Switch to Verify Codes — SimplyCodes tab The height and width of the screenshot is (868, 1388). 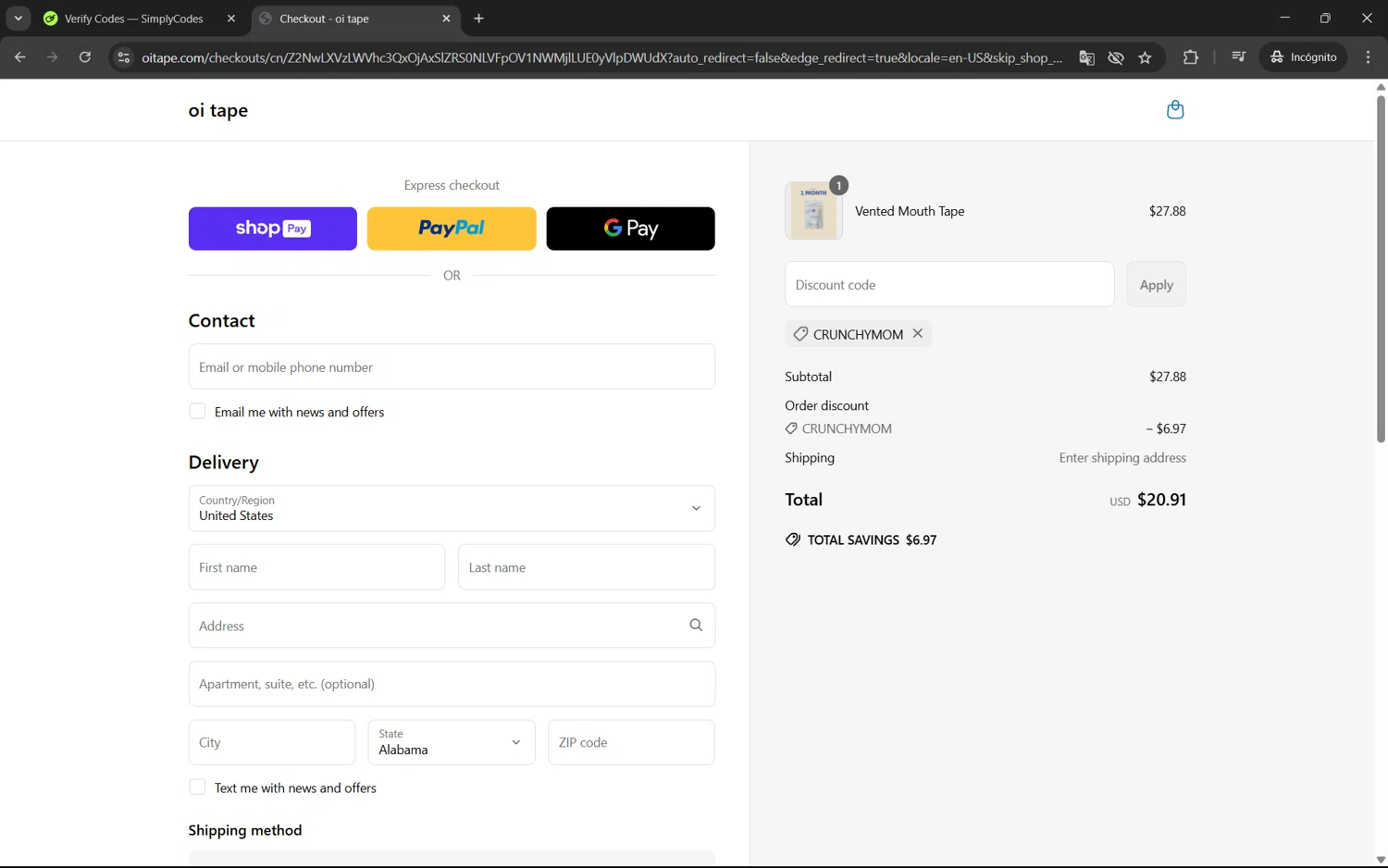tap(133, 19)
